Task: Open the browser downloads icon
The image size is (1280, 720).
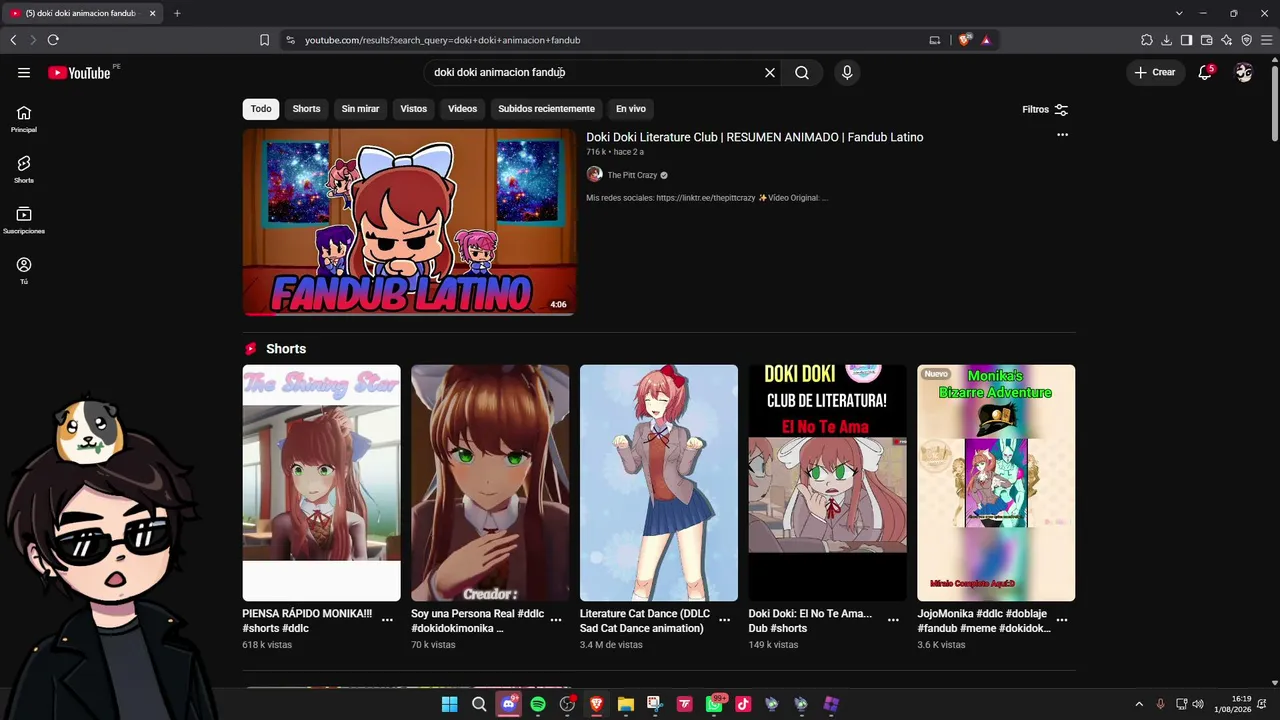Action: click(1167, 40)
